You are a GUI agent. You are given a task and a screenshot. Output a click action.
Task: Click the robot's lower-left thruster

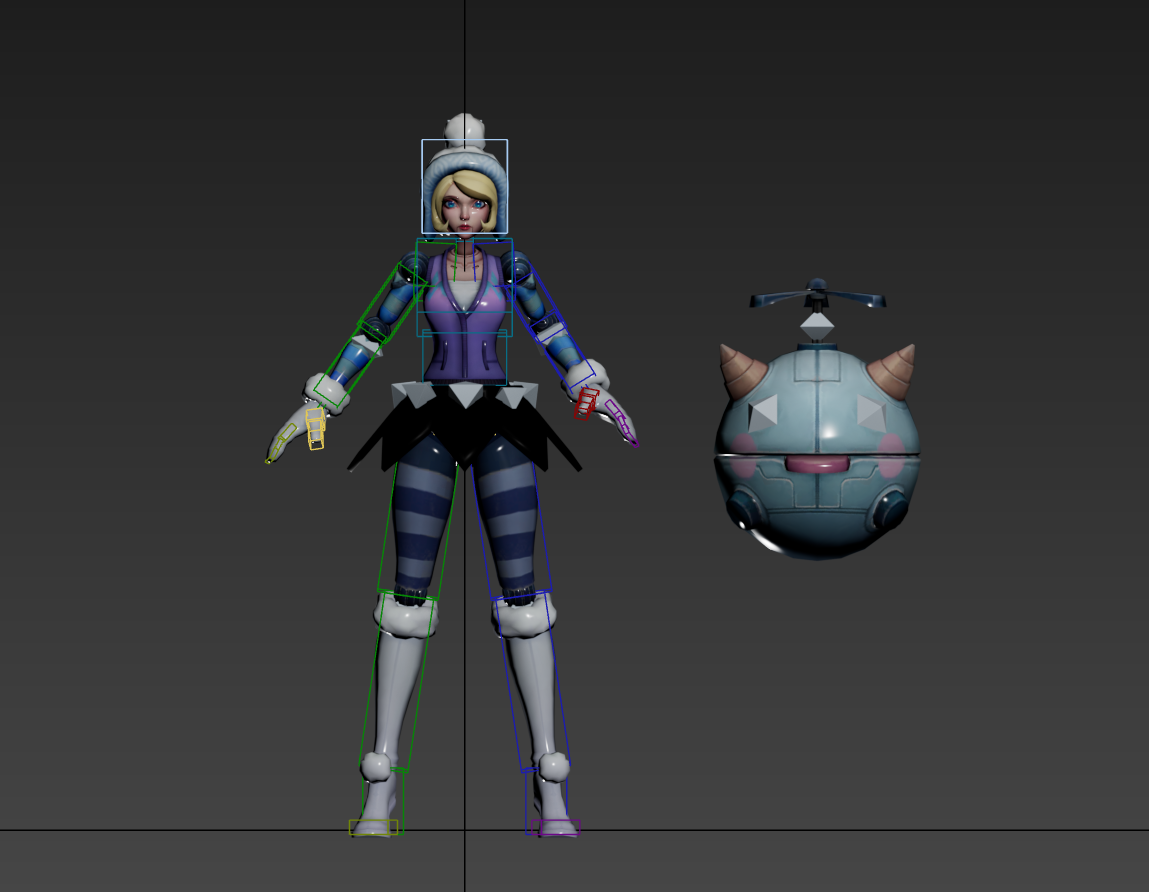coord(746,510)
